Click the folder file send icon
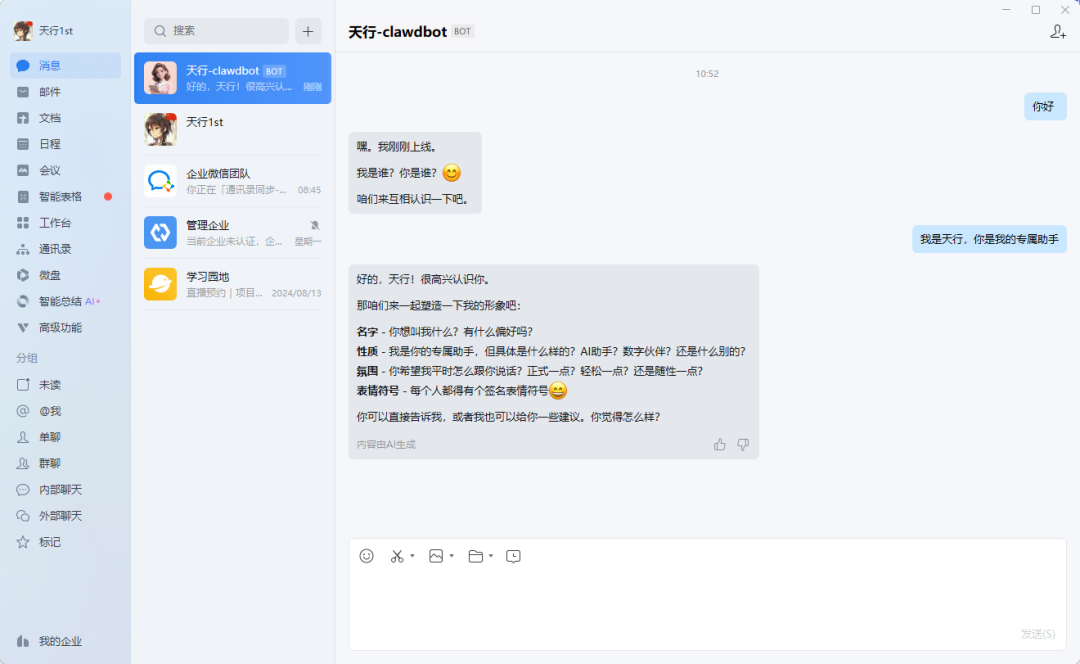 tap(475, 556)
